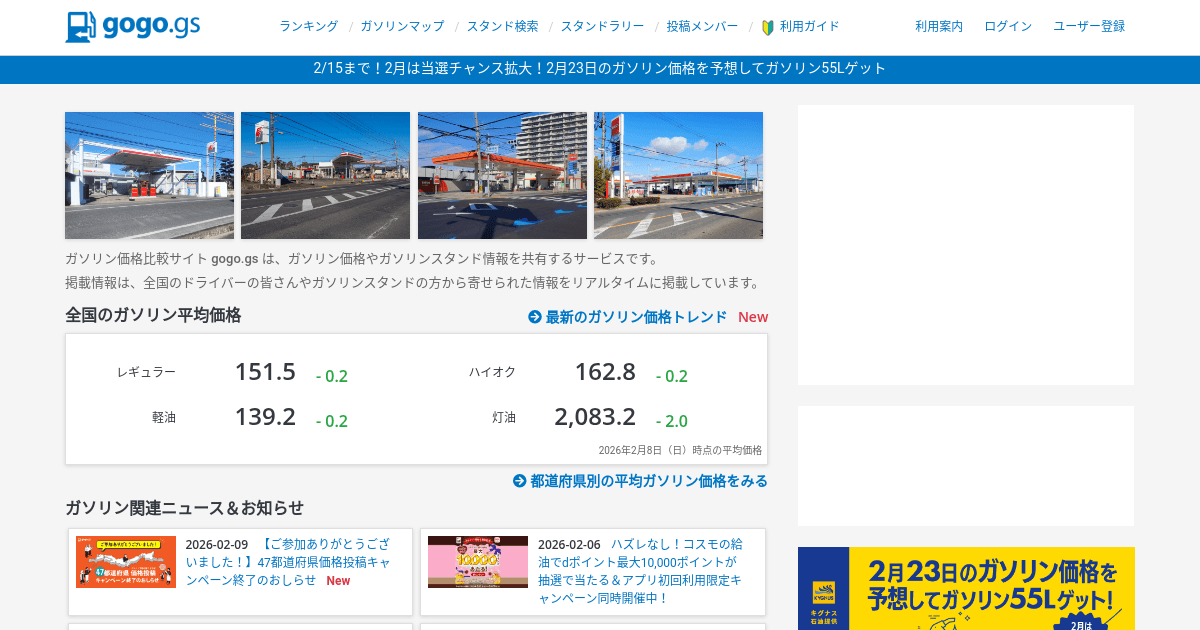The image size is (1200, 630).
Task: Open the ガソリンマップ menu item
Action: point(402,27)
